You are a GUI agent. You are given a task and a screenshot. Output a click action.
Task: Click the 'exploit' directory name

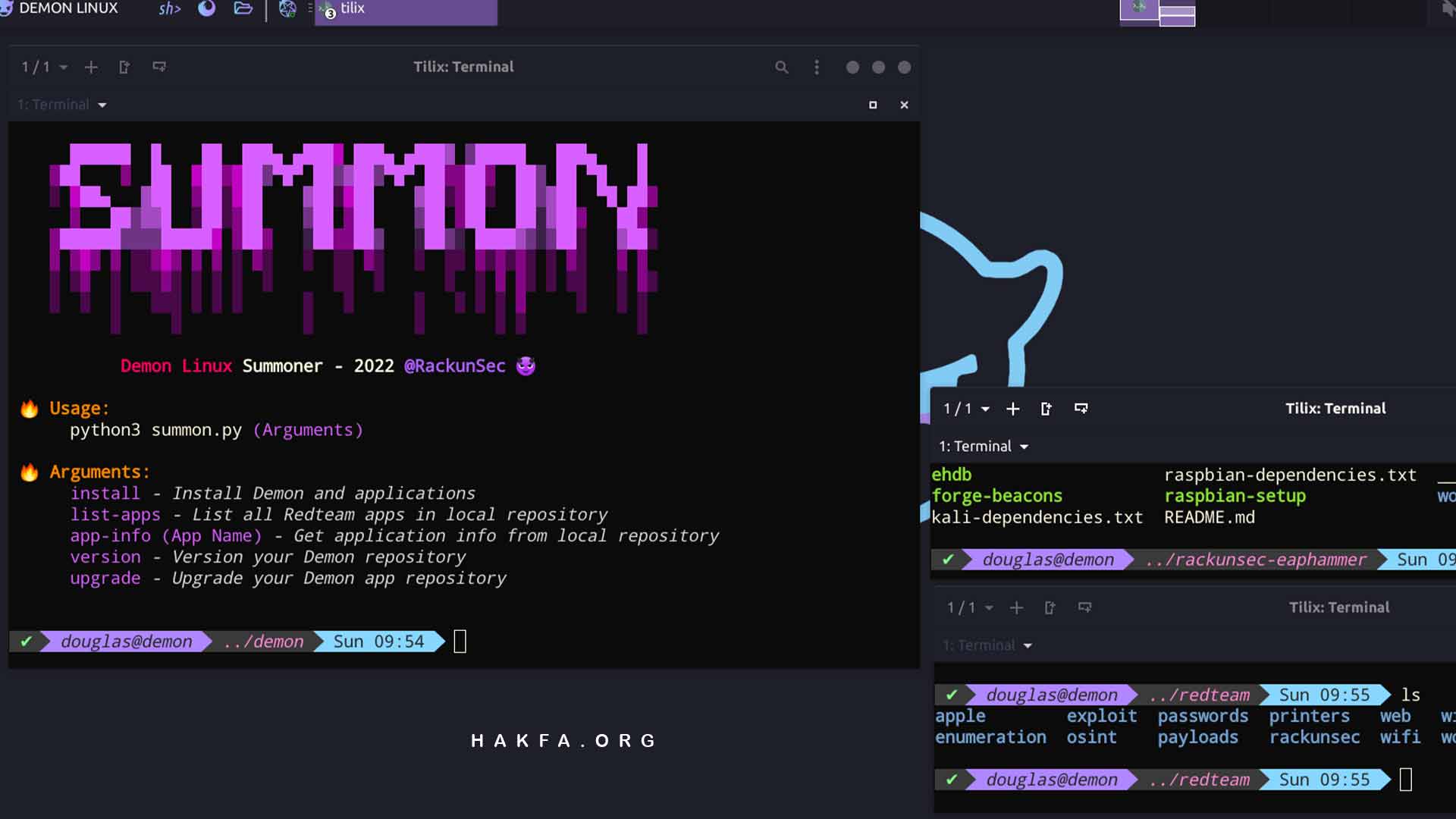[x=1102, y=717]
